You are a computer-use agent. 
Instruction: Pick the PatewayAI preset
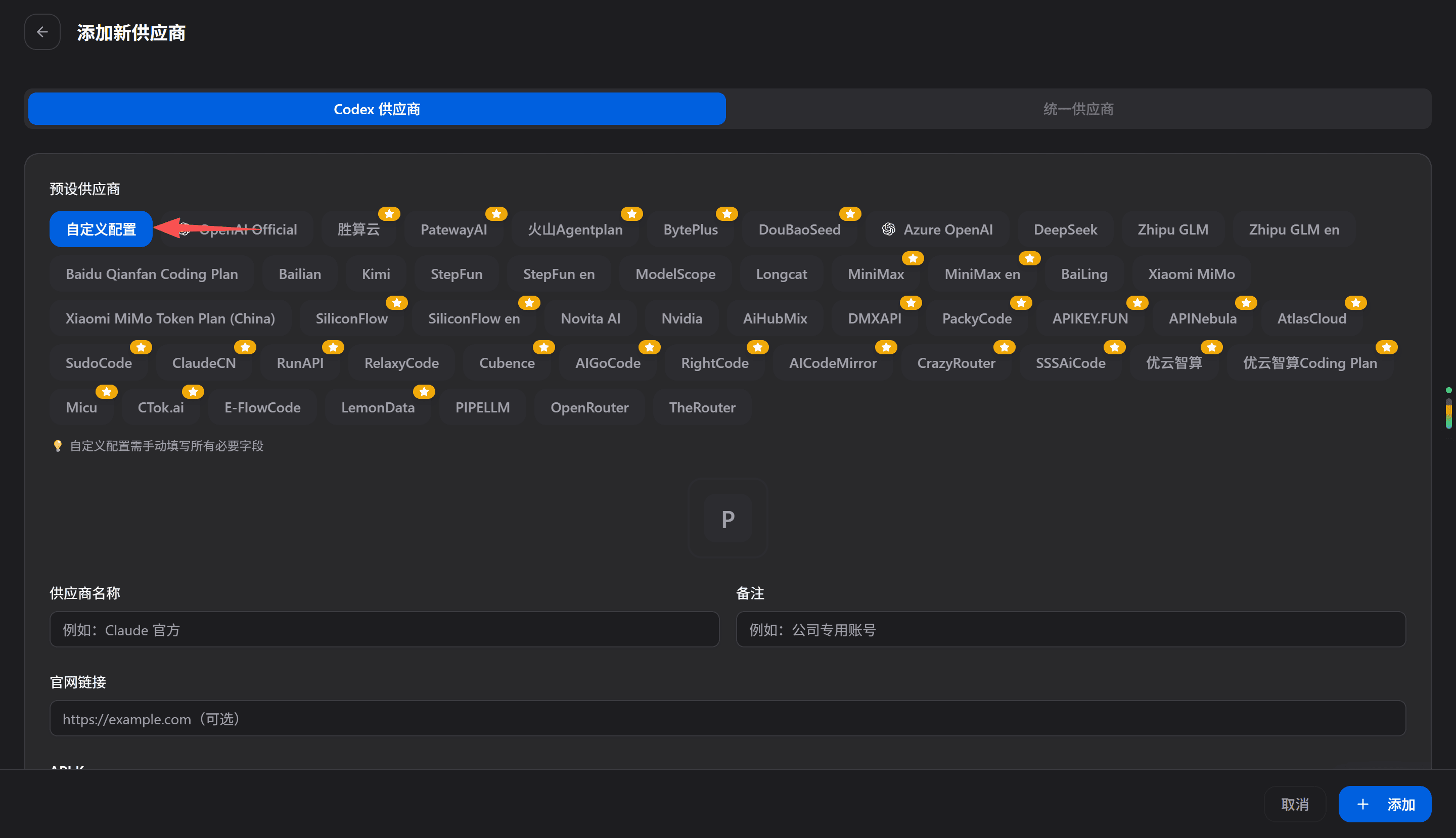(x=453, y=229)
